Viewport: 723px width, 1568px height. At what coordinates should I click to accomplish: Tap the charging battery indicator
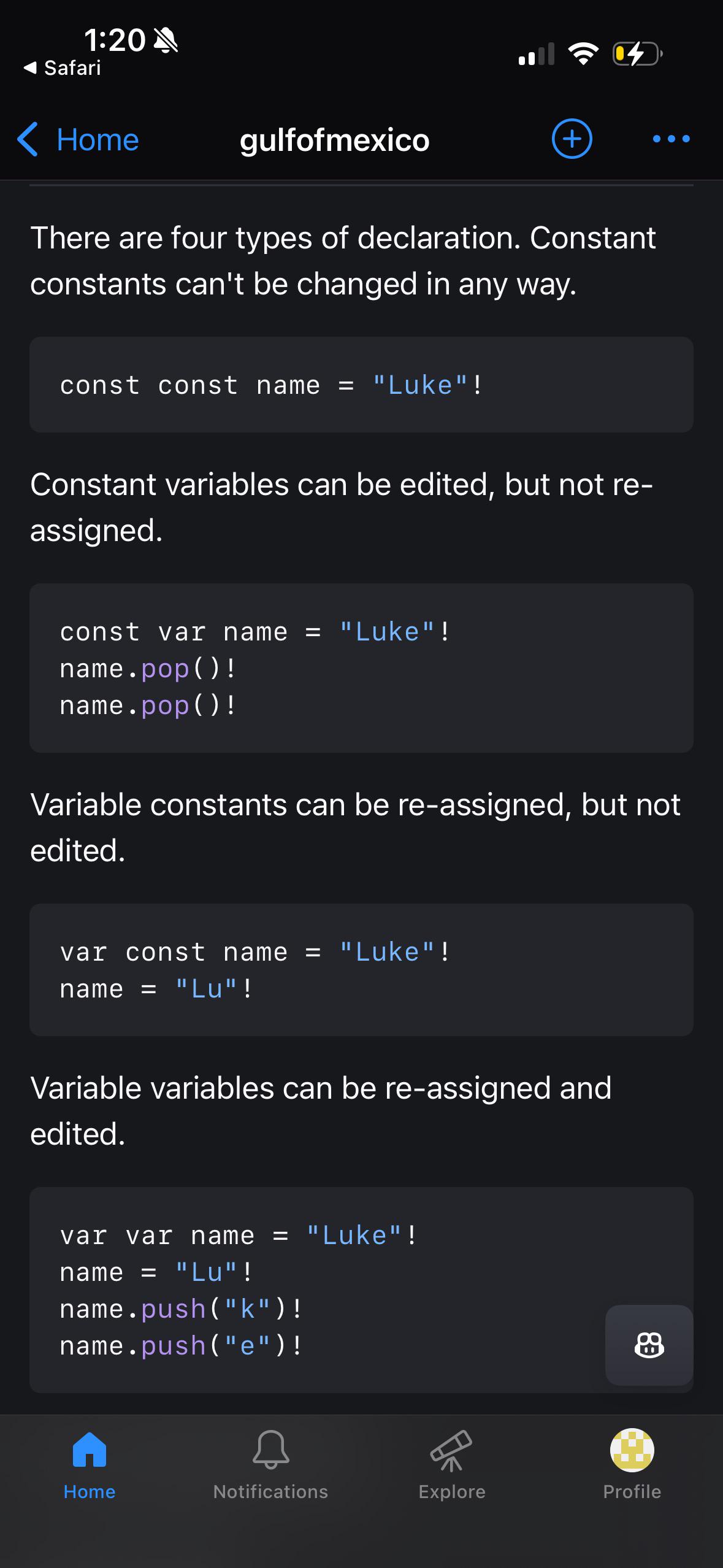tap(635, 54)
